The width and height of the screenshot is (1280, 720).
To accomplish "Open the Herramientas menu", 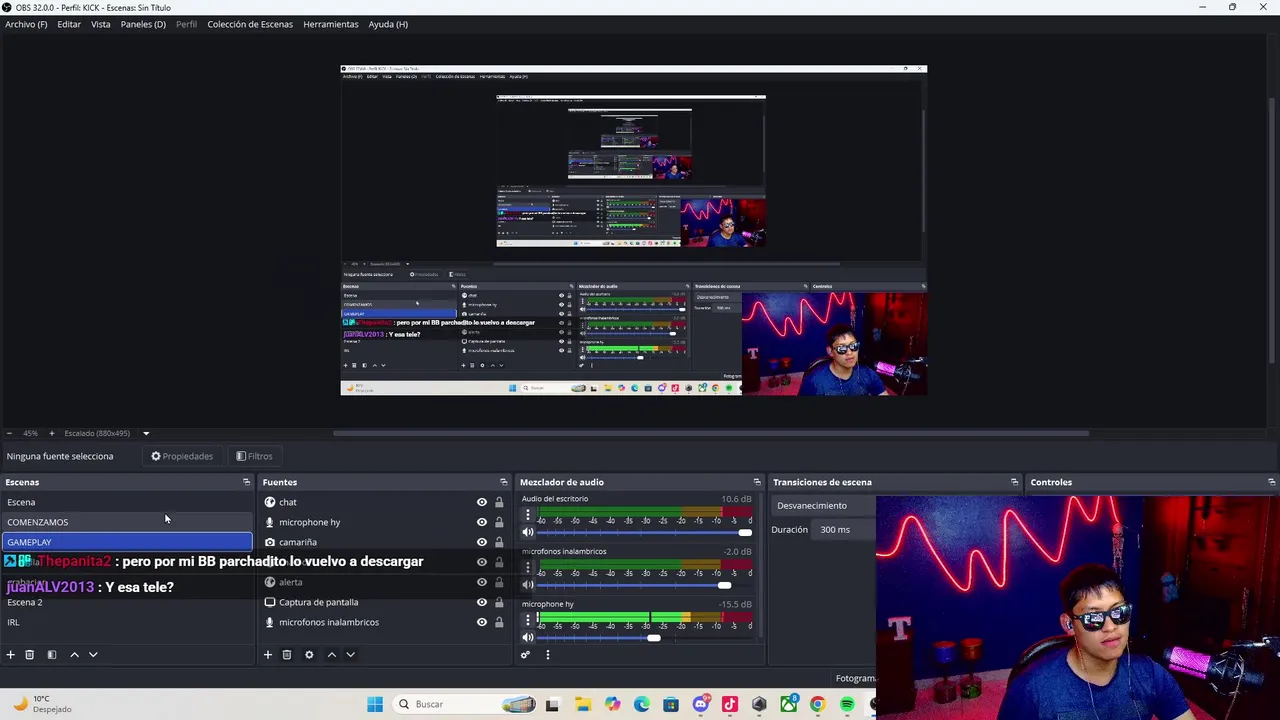I will (331, 24).
